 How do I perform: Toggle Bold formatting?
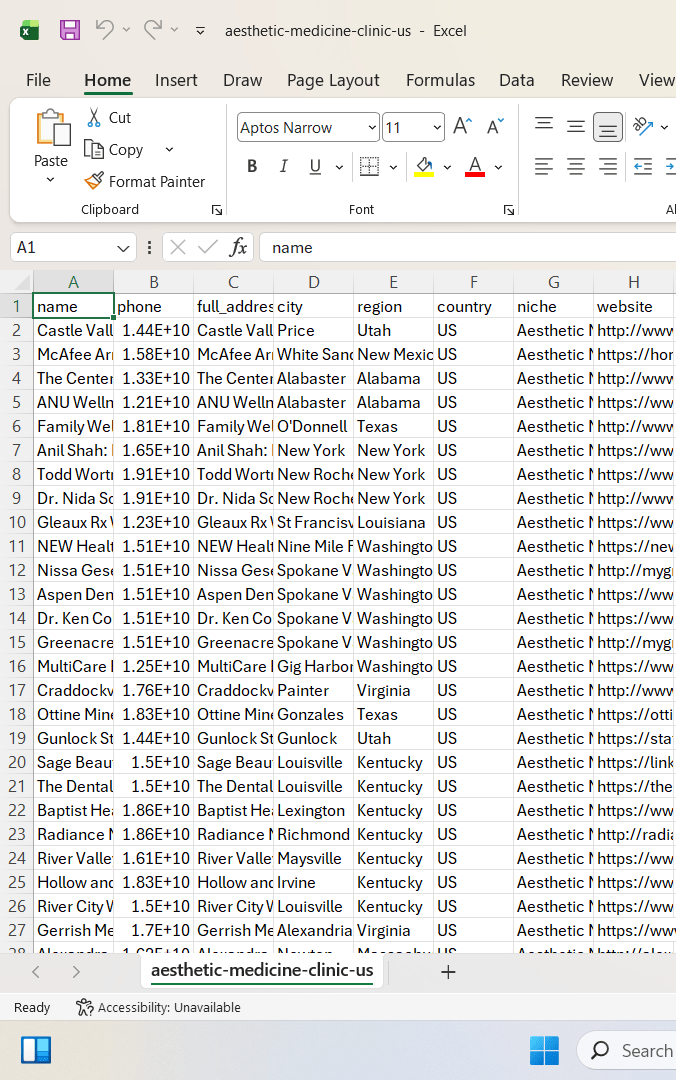coord(252,166)
